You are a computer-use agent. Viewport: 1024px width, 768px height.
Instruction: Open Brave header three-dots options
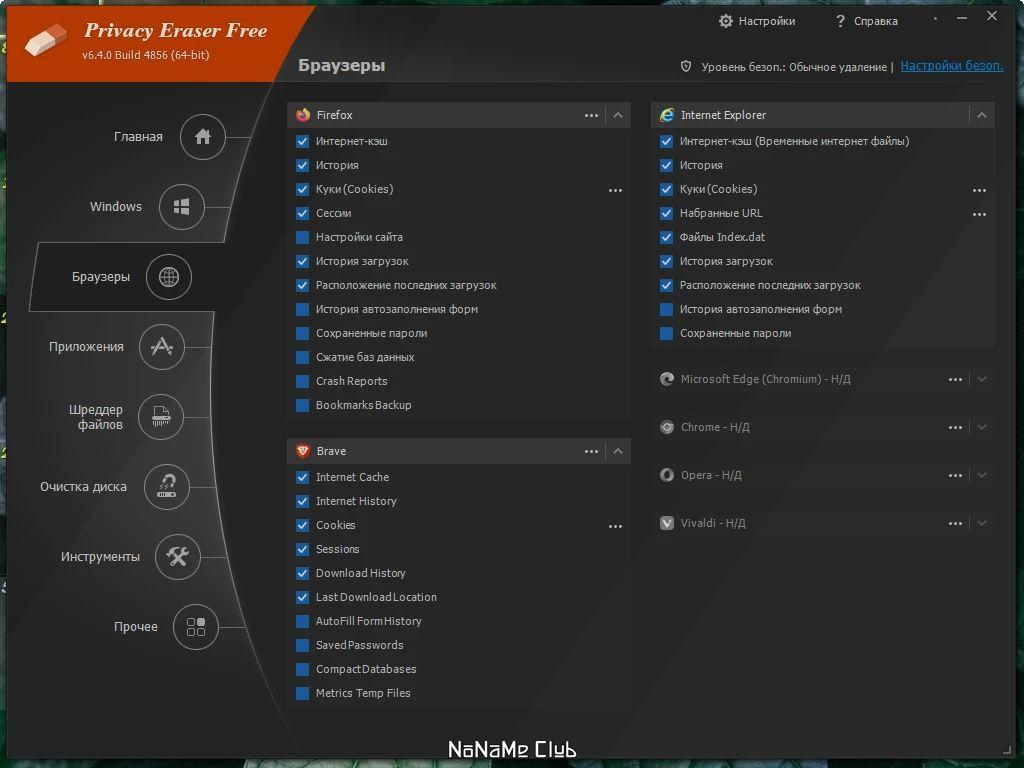pyautogui.click(x=592, y=451)
